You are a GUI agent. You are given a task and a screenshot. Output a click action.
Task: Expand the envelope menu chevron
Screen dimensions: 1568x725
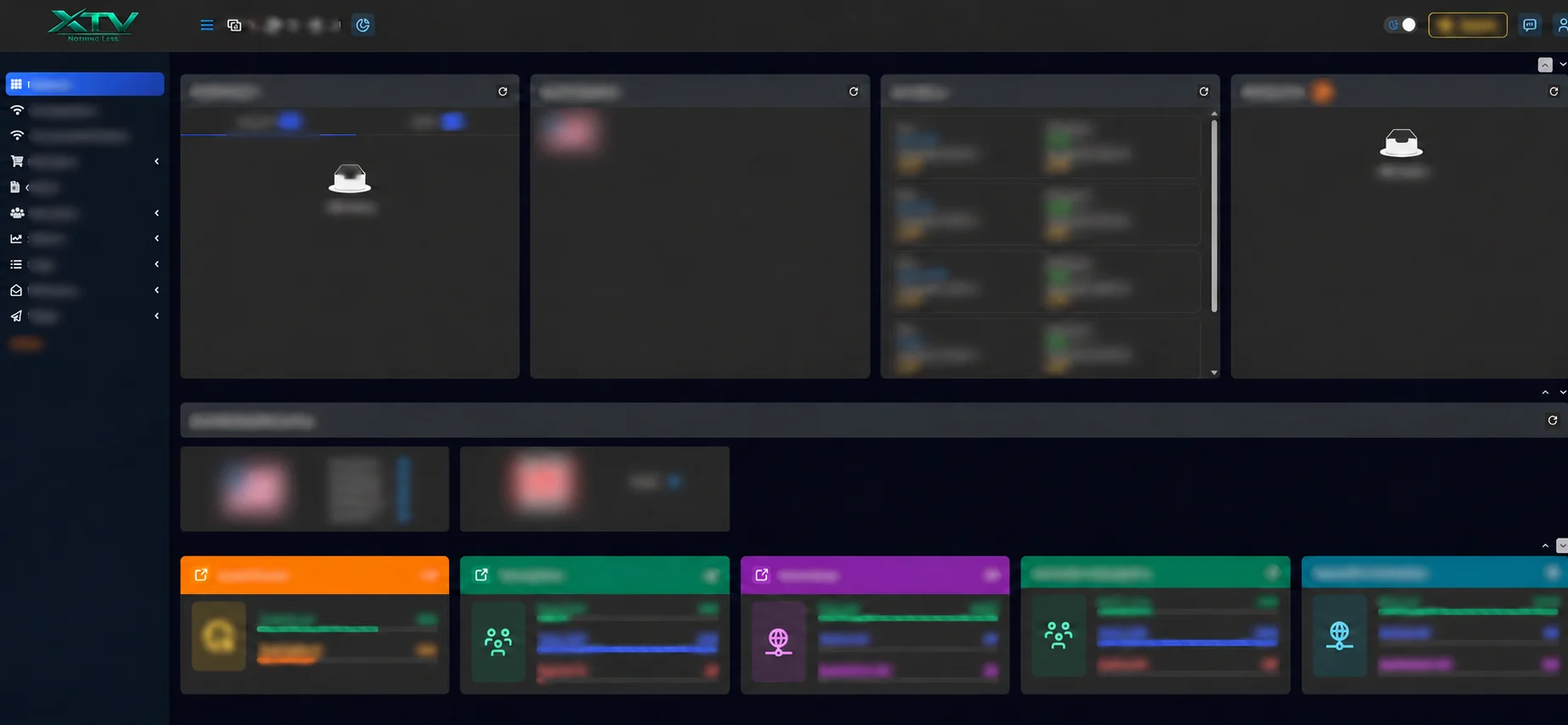point(156,291)
